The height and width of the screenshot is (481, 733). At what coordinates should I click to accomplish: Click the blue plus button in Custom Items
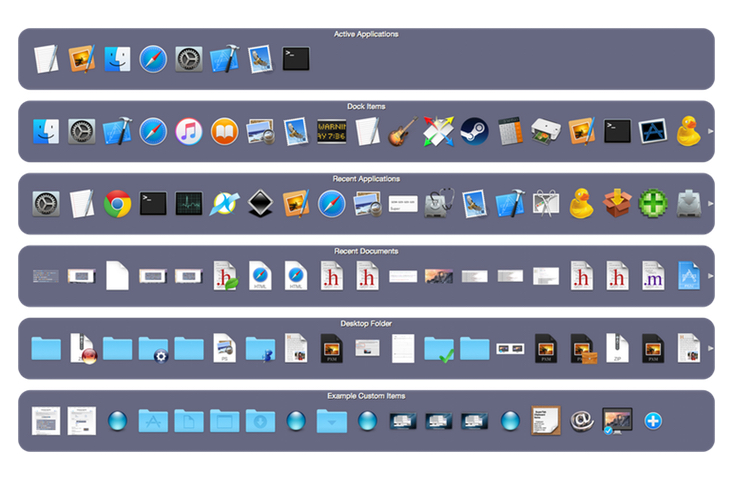point(653,421)
